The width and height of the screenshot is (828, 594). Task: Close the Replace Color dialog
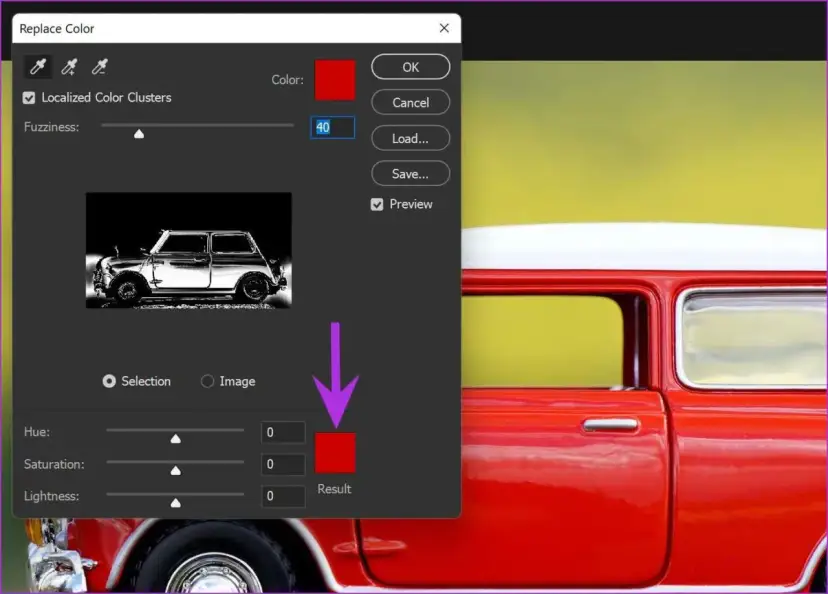tap(444, 28)
